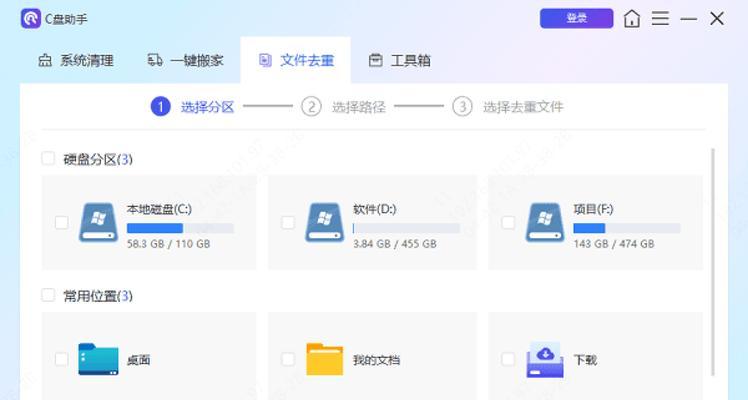Viewport: 748px width, 400px height.
Task: Click the 143 GB / 474 GB text
Action: point(613,244)
